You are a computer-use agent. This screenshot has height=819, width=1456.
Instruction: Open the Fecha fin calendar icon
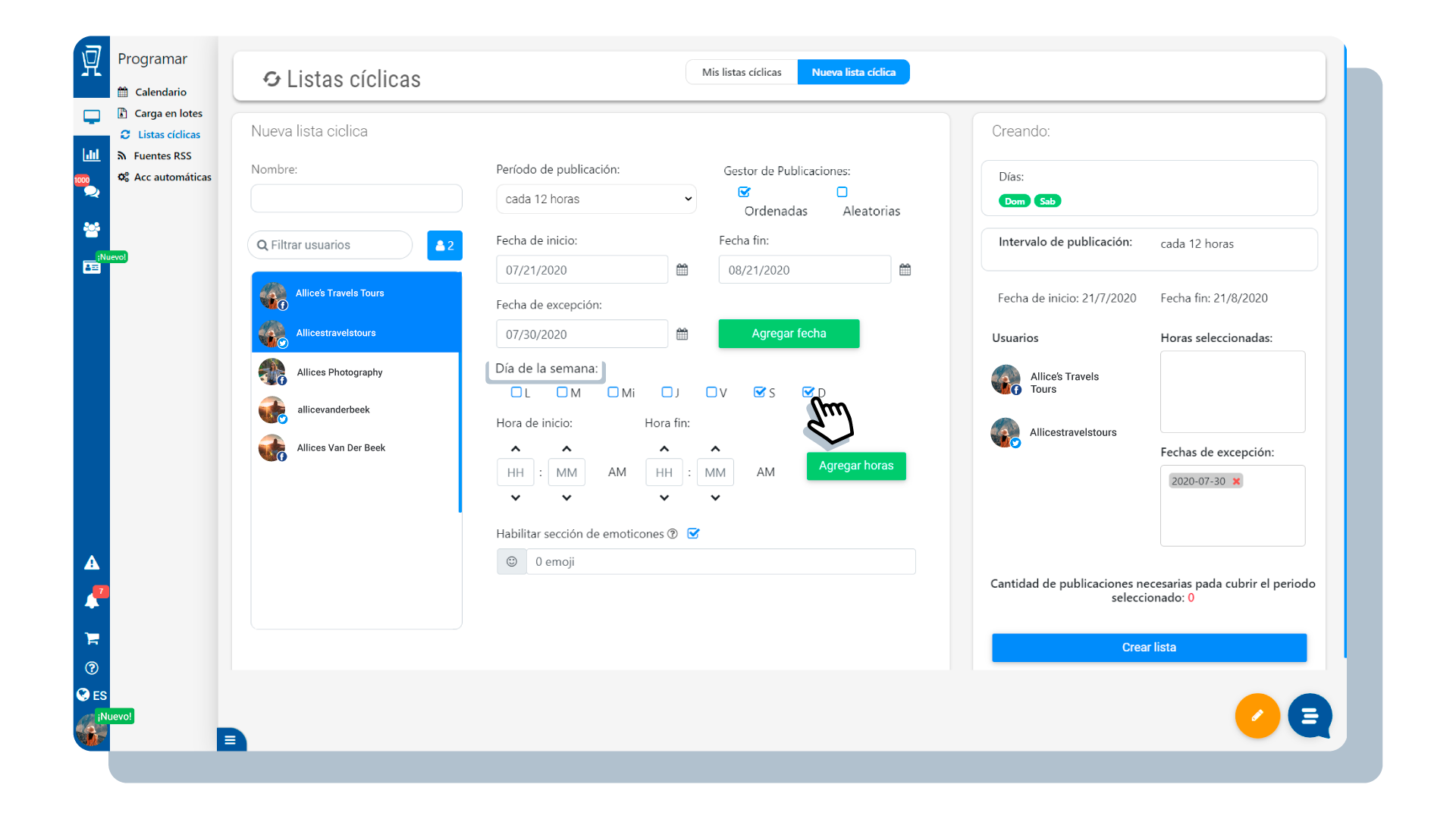point(905,270)
